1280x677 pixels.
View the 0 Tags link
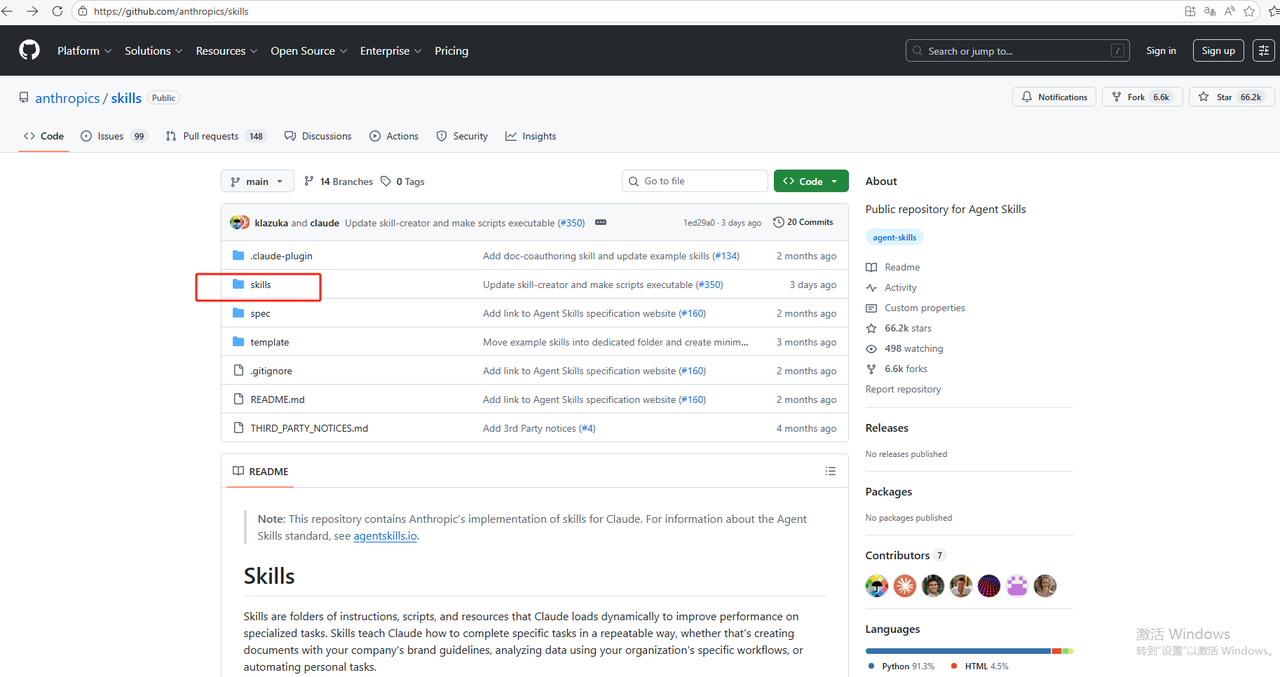403,182
